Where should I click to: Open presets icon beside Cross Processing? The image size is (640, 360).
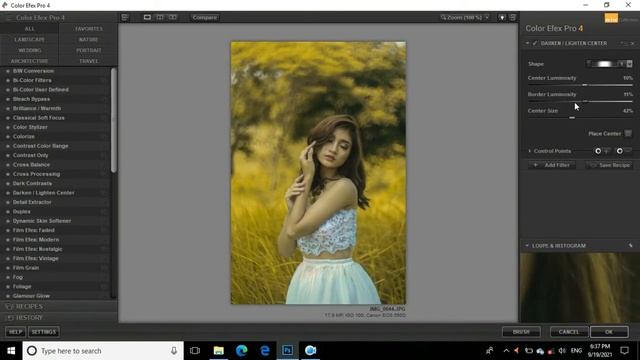click(104, 174)
